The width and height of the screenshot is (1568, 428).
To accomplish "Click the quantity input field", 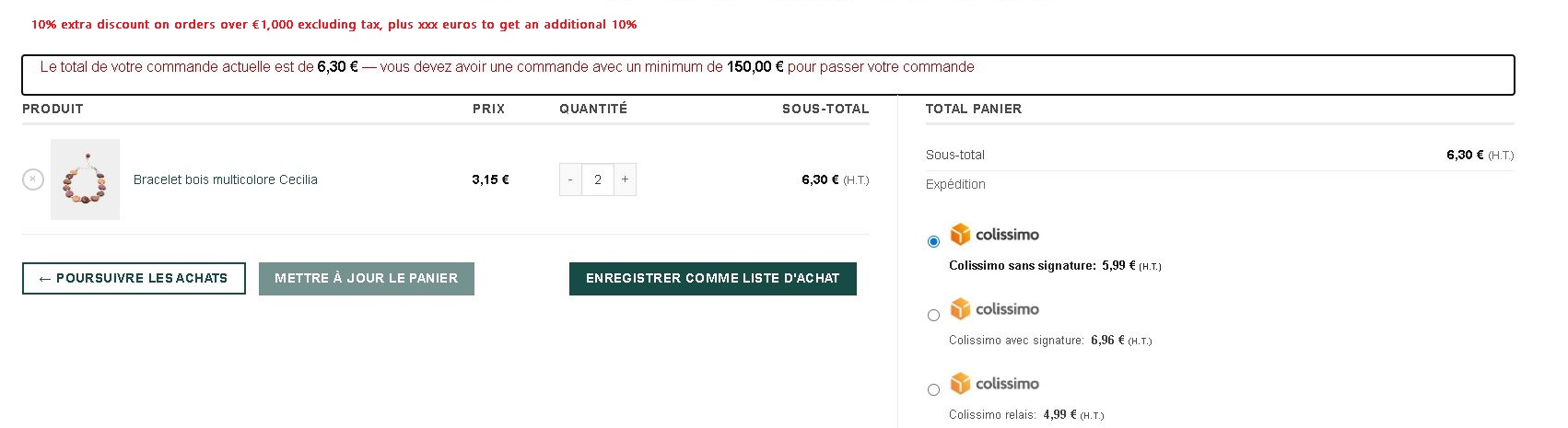I will 598,179.
